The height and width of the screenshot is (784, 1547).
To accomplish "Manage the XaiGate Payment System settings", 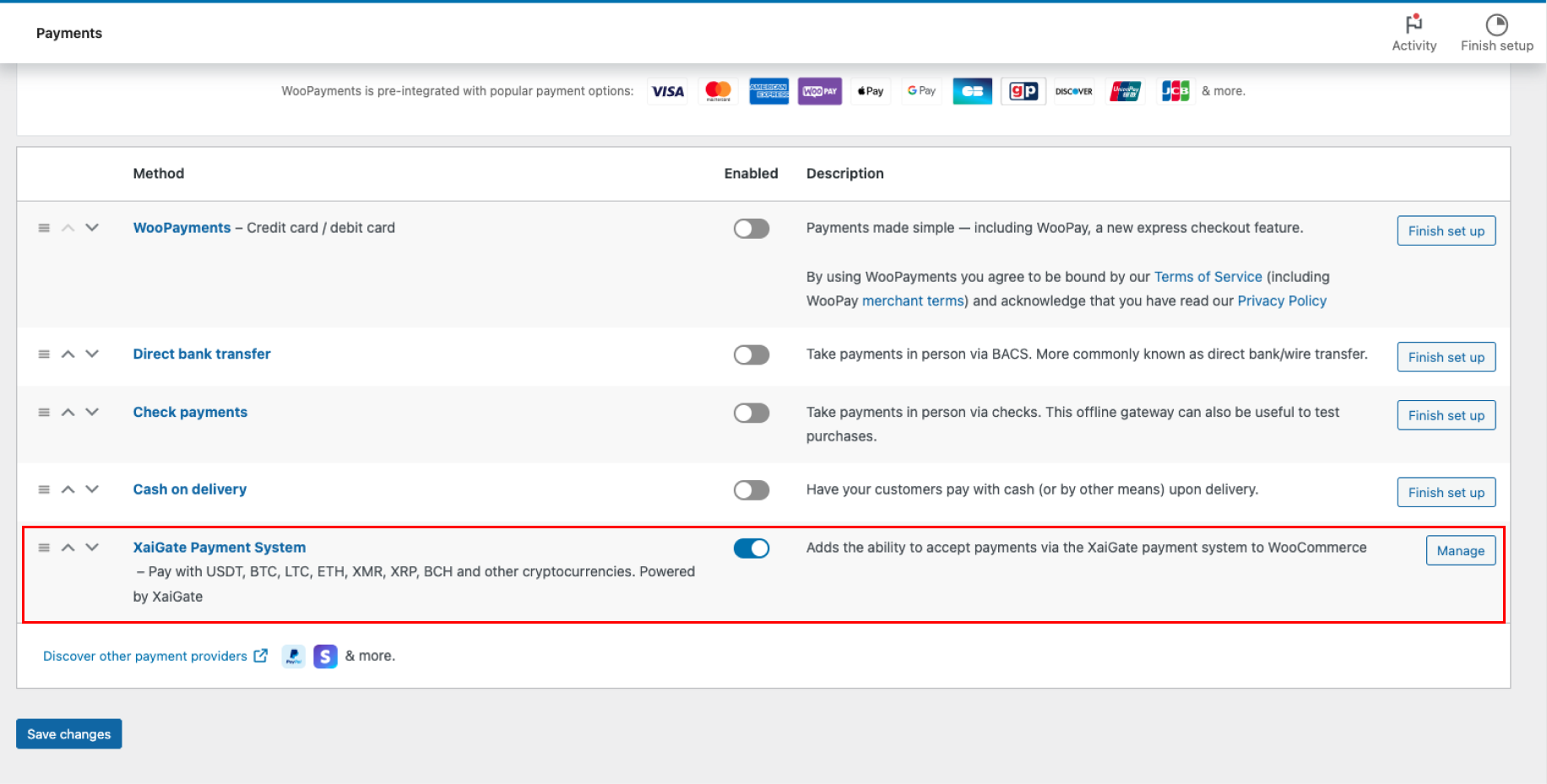I will pyautogui.click(x=1460, y=549).
